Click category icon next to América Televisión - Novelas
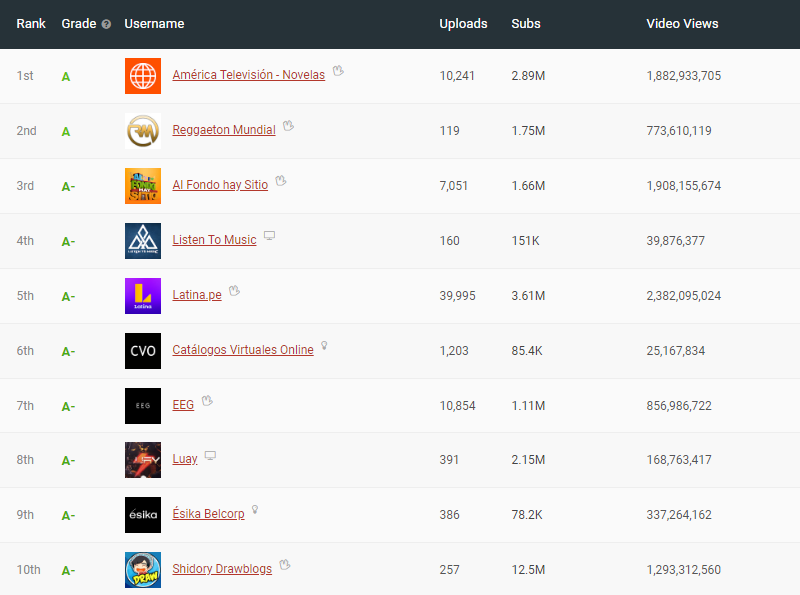Image resolution: width=800 pixels, height=595 pixels. pos(338,70)
